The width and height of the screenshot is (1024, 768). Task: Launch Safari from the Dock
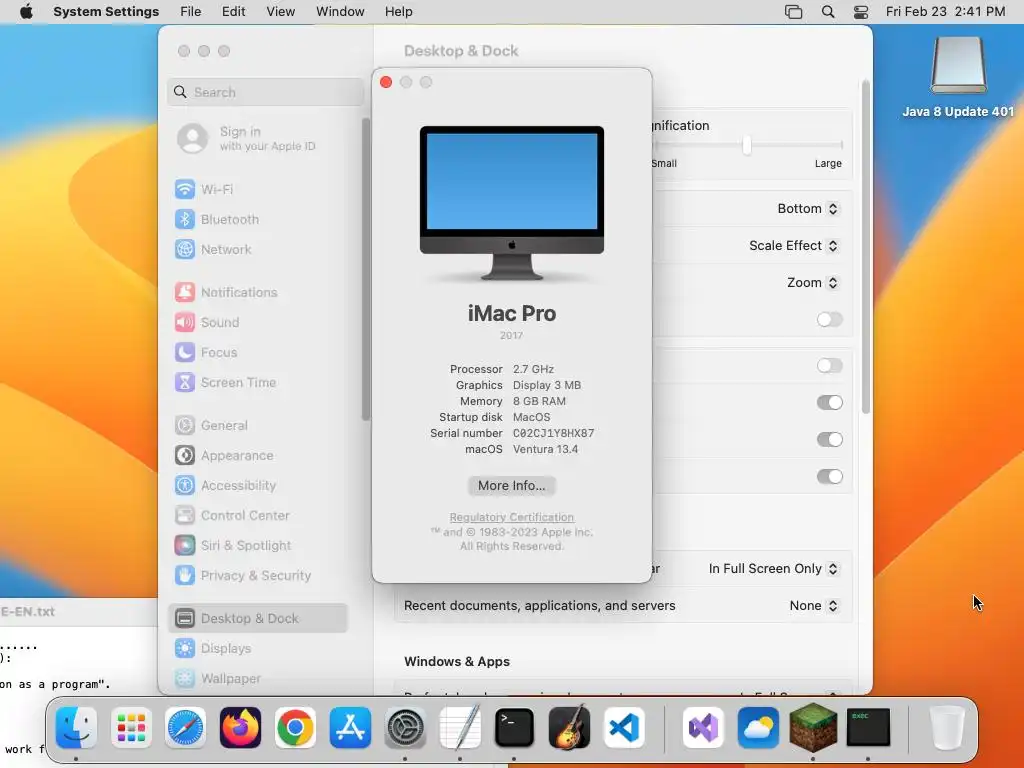pos(185,728)
